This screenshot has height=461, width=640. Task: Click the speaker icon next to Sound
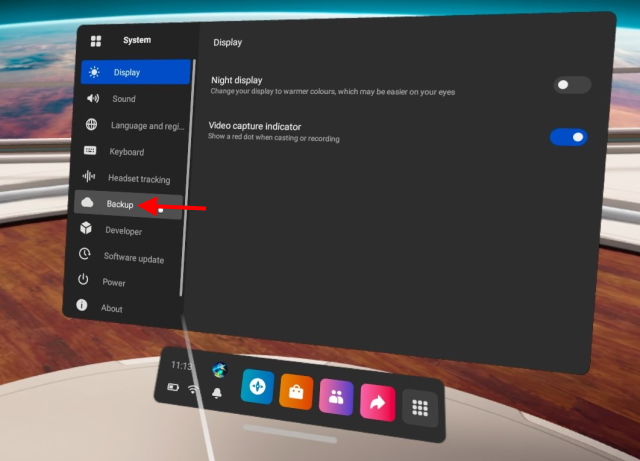pyautogui.click(x=93, y=98)
